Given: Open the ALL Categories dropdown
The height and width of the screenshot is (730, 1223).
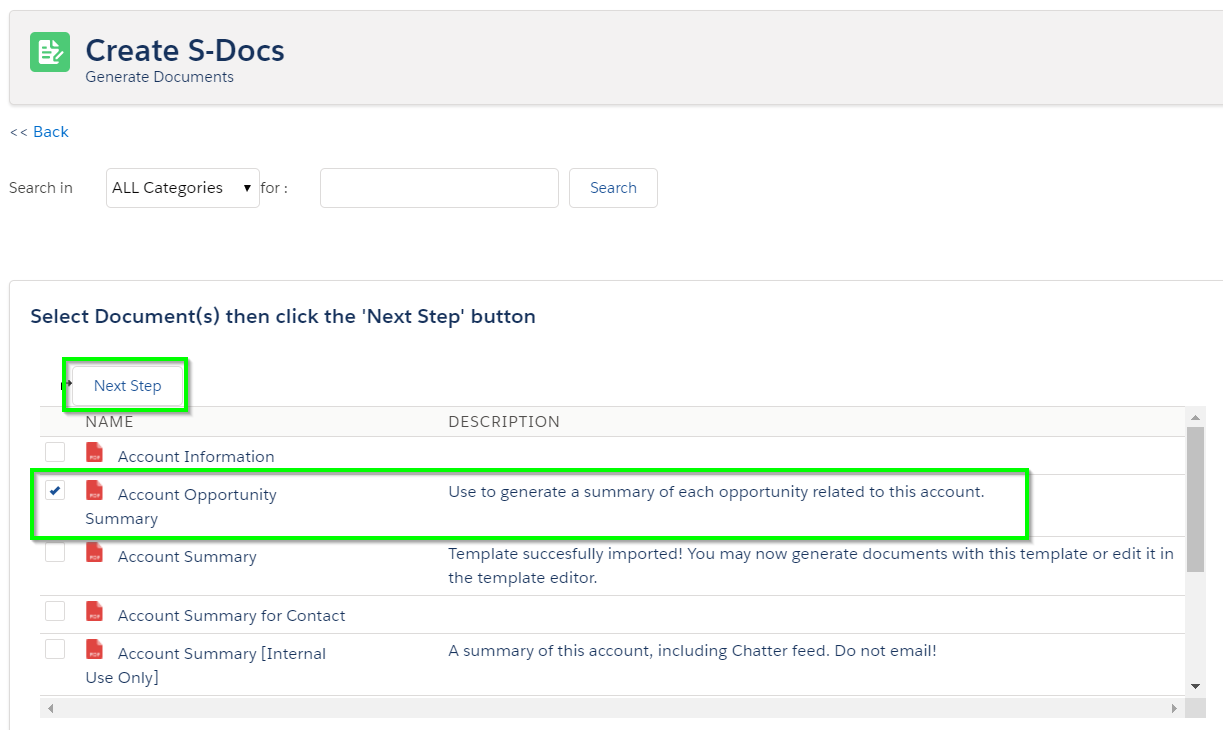Looking at the screenshot, I should [183, 188].
